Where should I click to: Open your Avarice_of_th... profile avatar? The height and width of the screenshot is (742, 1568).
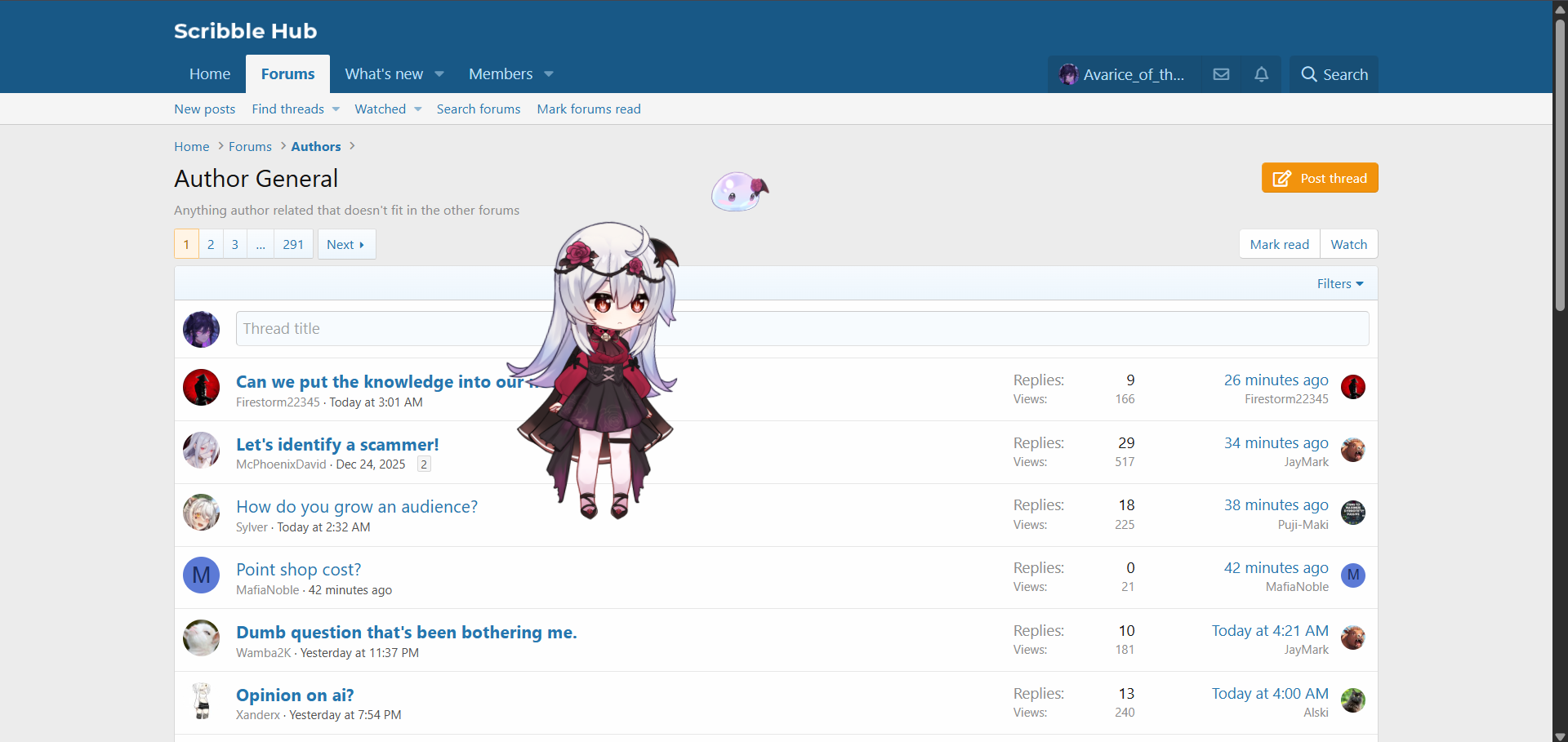[1070, 74]
